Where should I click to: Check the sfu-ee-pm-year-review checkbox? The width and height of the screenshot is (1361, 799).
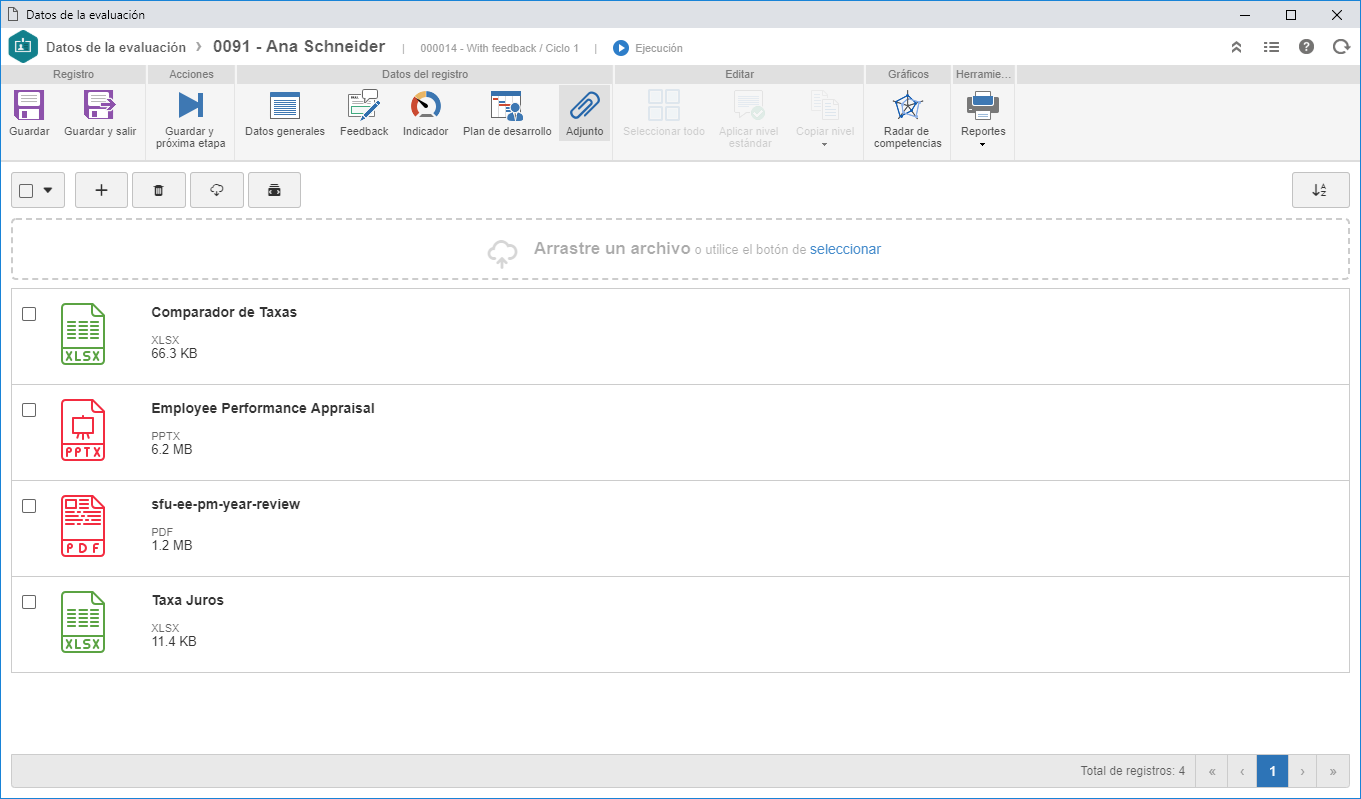(29, 506)
